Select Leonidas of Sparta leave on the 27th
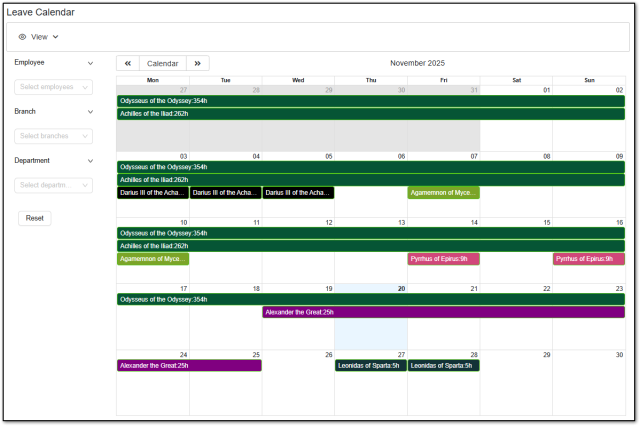The image size is (640, 426). point(370,366)
